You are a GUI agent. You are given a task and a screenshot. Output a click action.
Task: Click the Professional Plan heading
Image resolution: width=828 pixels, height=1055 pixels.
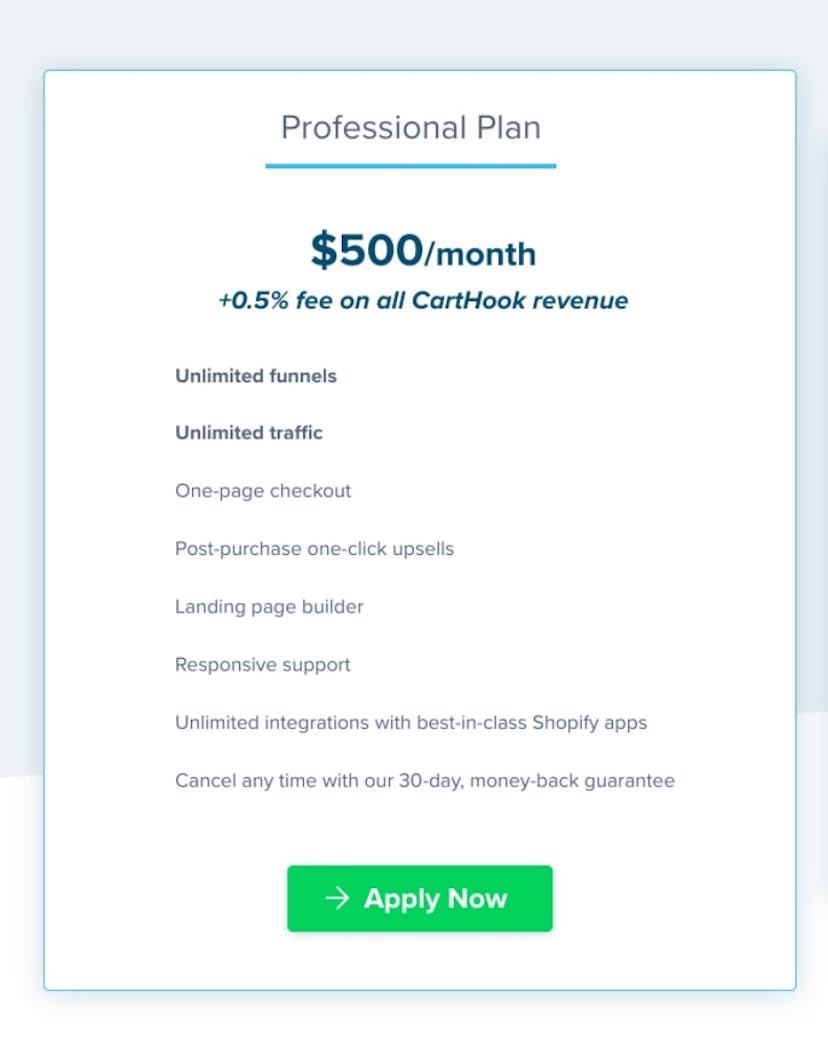click(411, 127)
